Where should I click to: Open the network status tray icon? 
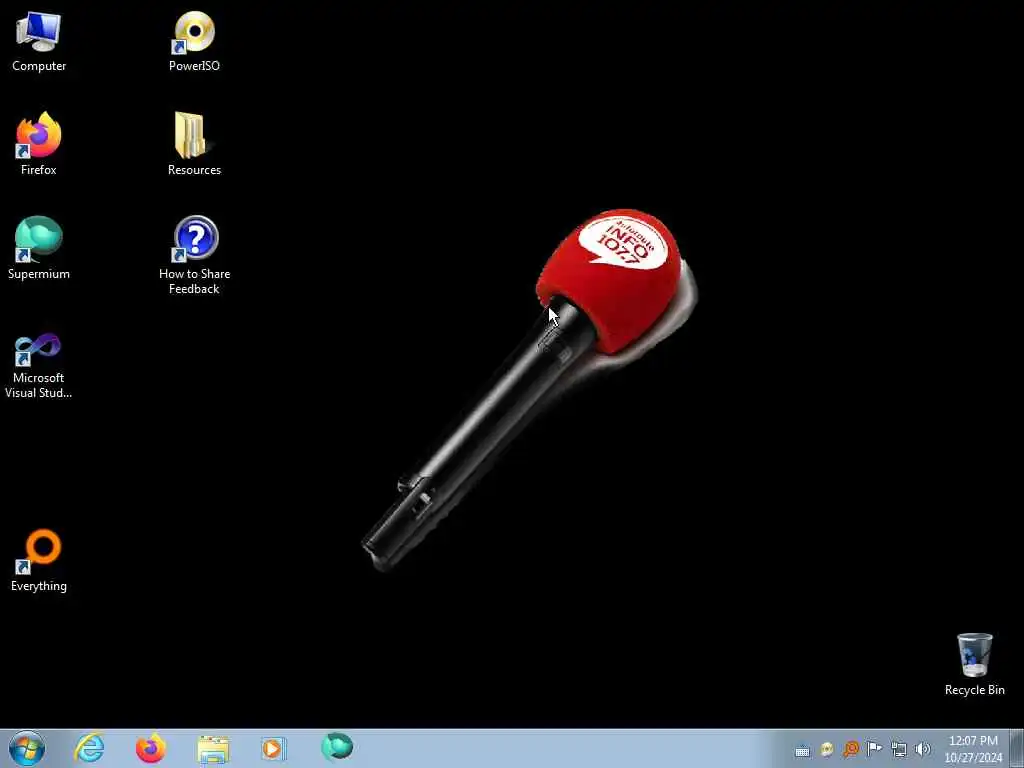point(899,750)
